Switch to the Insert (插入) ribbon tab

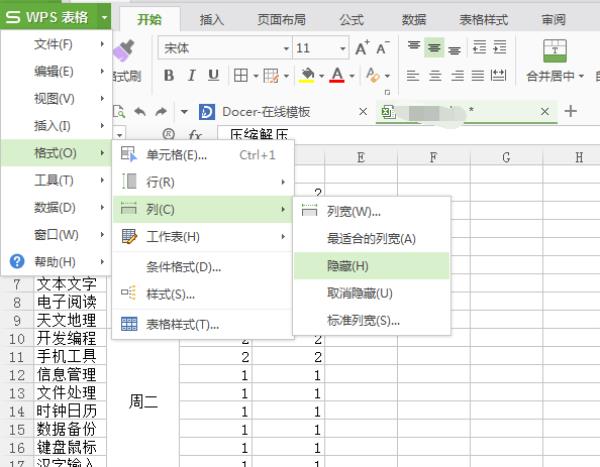point(211,18)
